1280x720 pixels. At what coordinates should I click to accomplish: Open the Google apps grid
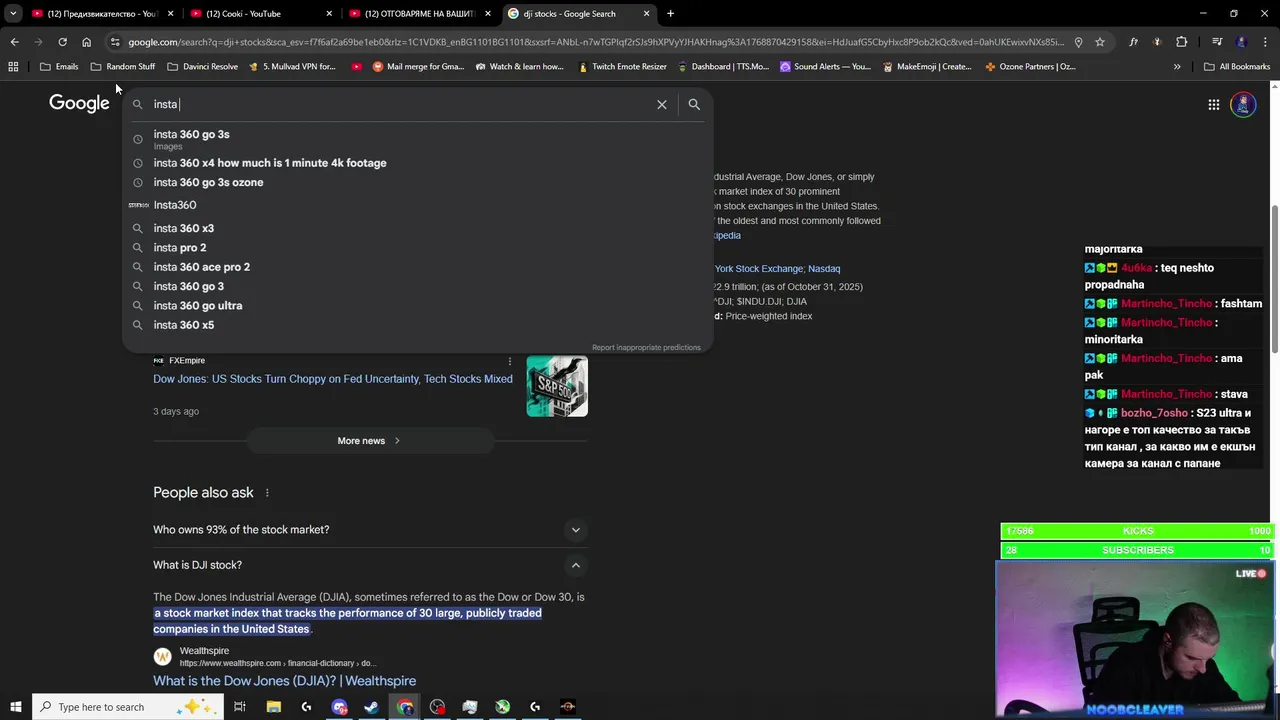[1213, 104]
